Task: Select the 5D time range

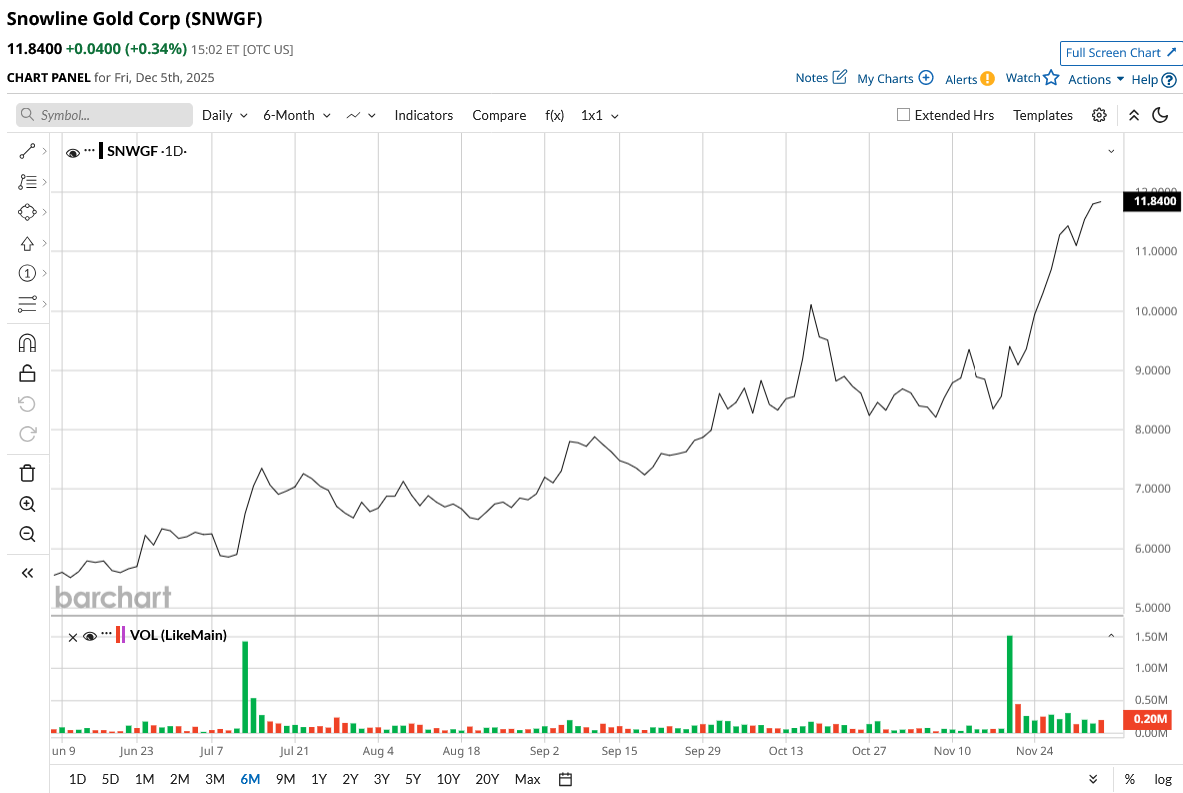Action: [110, 779]
